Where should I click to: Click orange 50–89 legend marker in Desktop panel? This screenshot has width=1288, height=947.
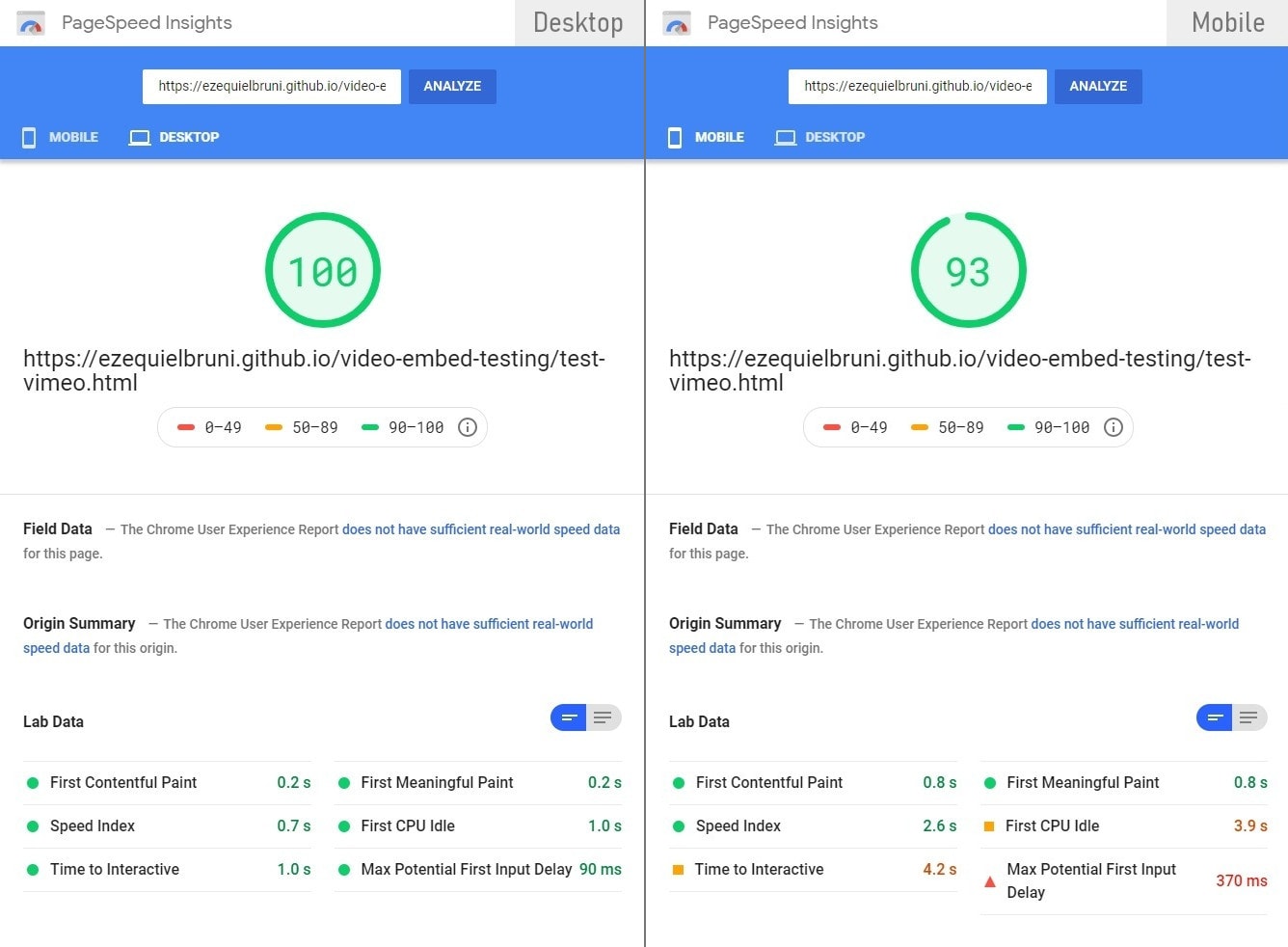(x=274, y=427)
